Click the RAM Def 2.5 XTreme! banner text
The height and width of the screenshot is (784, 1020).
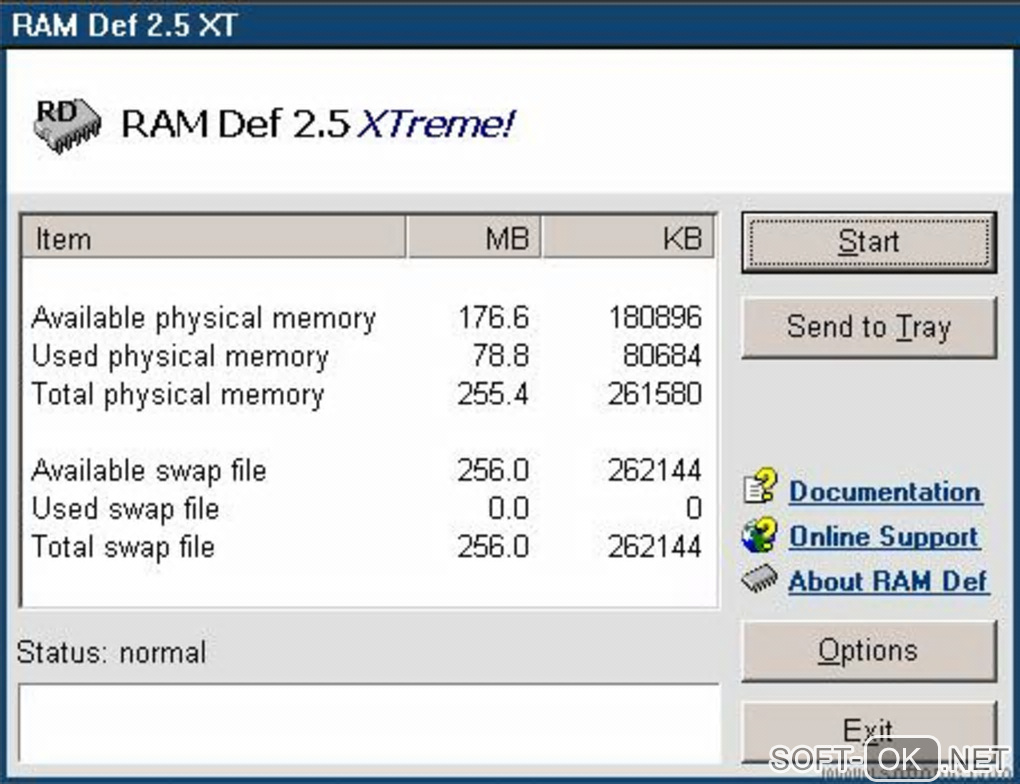[318, 124]
